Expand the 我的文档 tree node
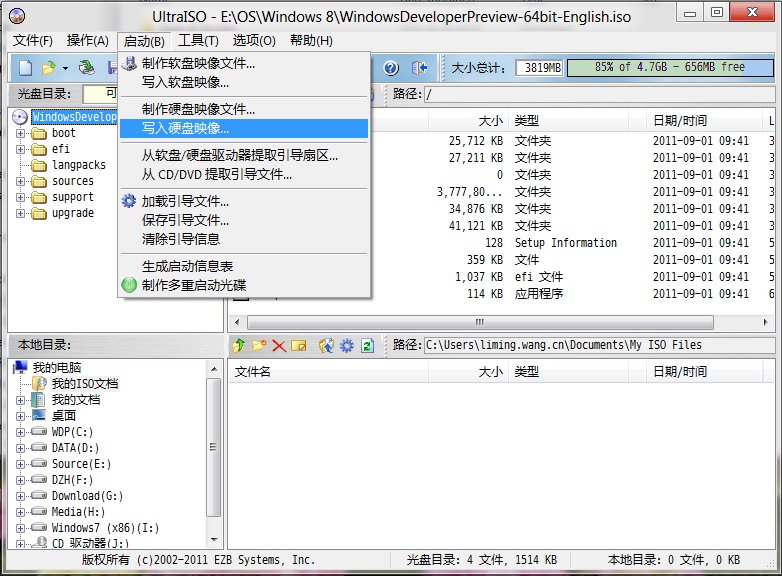The width and height of the screenshot is (782, 576). tap(20, 400)
